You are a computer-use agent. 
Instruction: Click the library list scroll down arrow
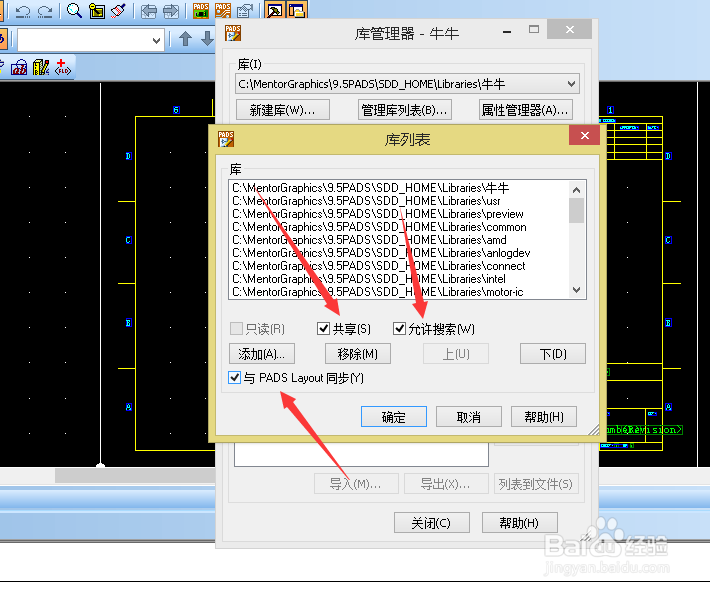pyautogui.click(x=576, y=290)
